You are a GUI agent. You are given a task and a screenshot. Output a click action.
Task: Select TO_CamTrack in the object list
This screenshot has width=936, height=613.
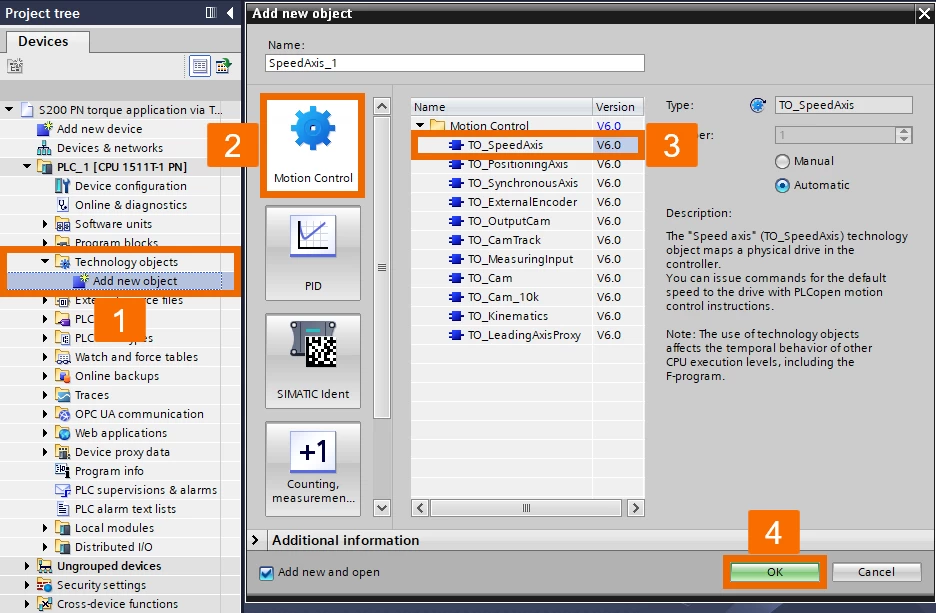pyautogui.click(x=527, y=240)
